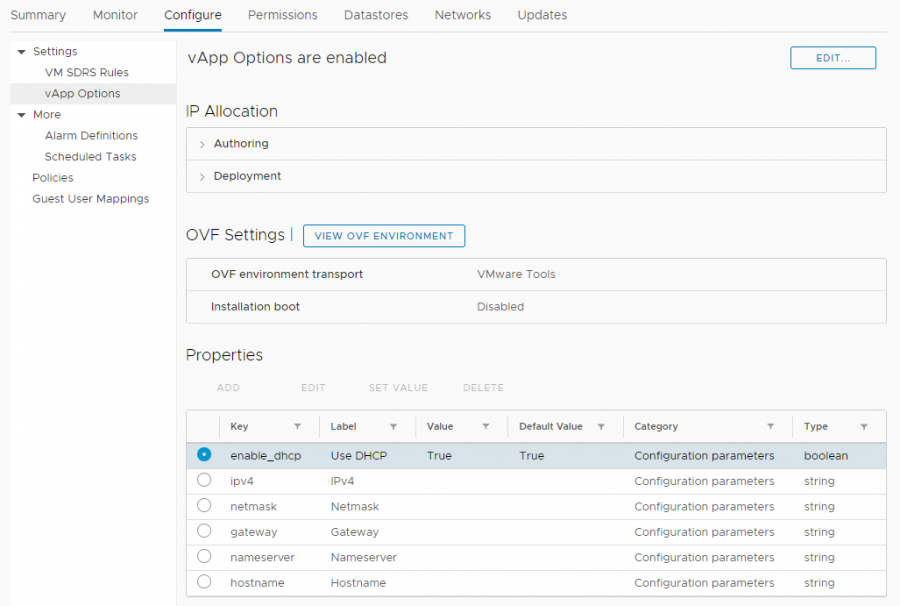Select Scheduled Tasks in the sidebar
900x606 pixels.
(90, 157)
